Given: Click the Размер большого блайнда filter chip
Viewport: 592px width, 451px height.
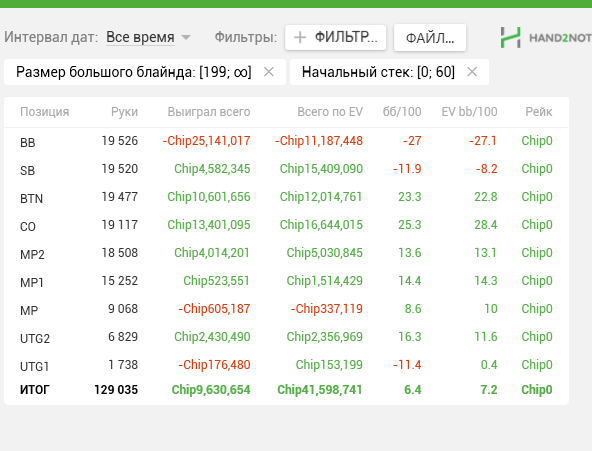Looking at the screenshot, I should coord(134,72).
